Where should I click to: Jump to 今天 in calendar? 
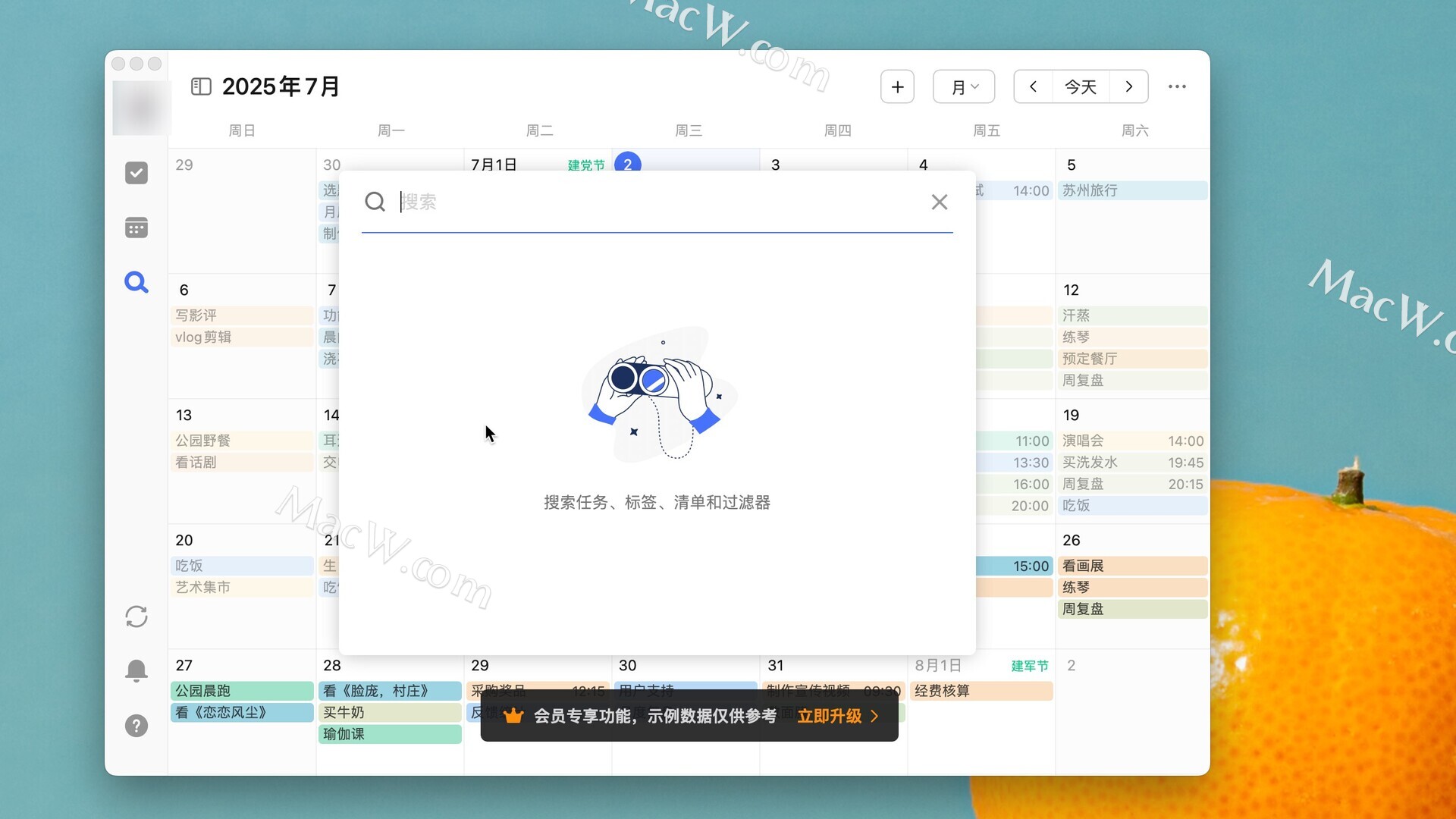[x=1081, y=86]
